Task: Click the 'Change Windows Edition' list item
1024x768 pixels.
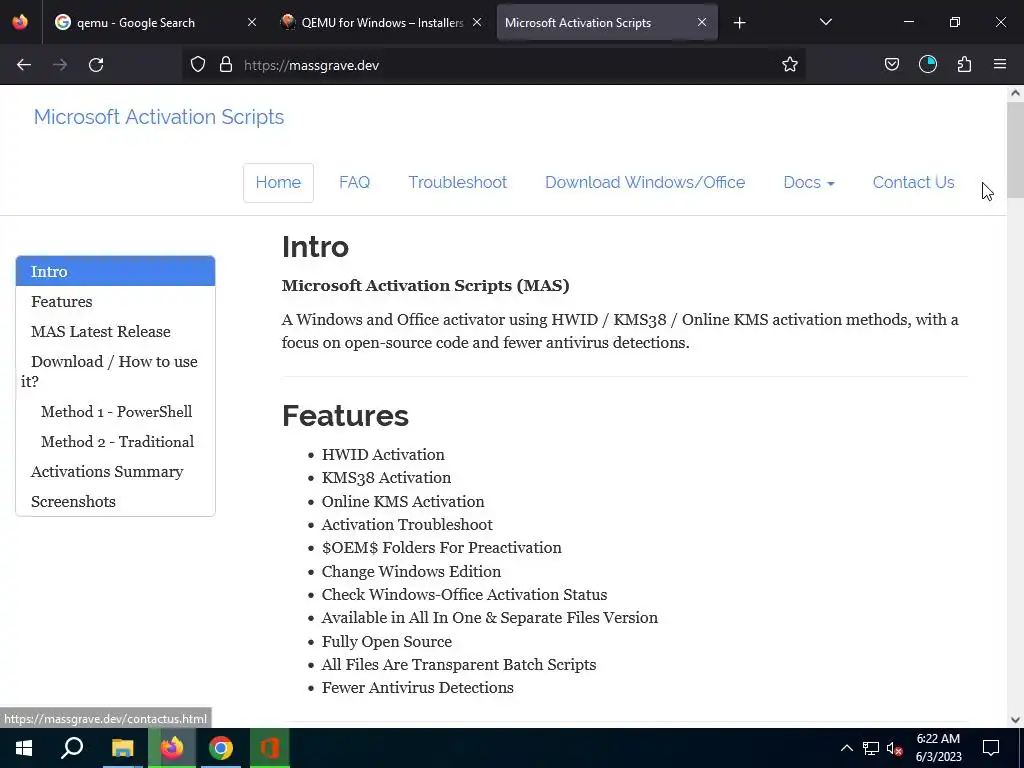Action: [411, 571]
